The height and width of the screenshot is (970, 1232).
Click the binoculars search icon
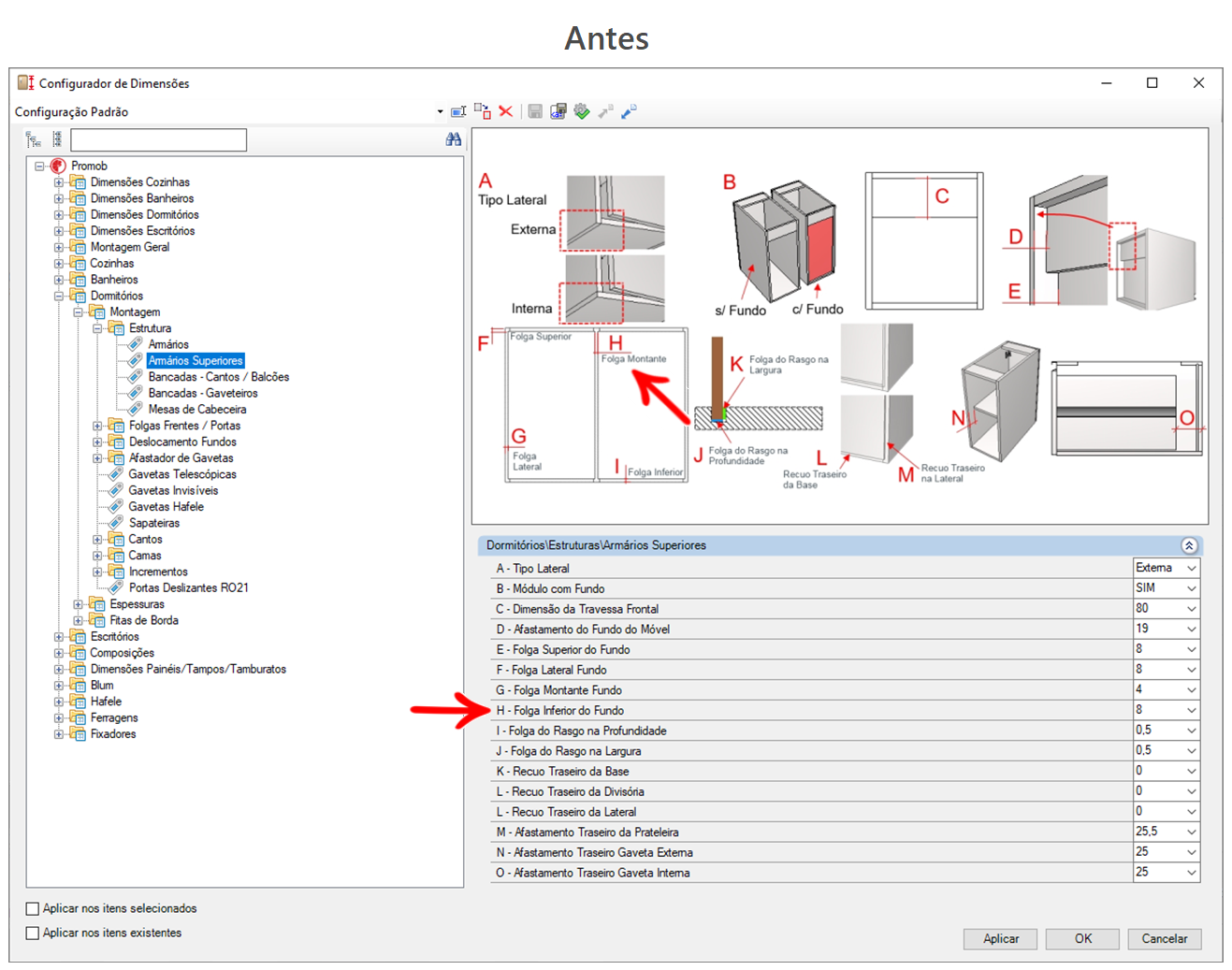click(x=454, y=139)
